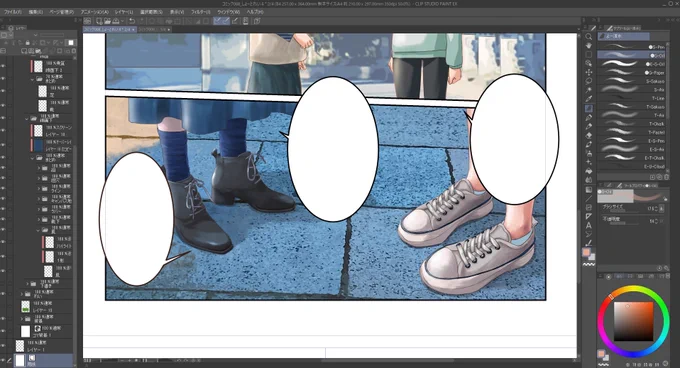The width and height of the screenshot is (680, 368).
Task: Select the 用紙 paper layer thumbnail
Action: pyautogui.click(x=20, y=360)
